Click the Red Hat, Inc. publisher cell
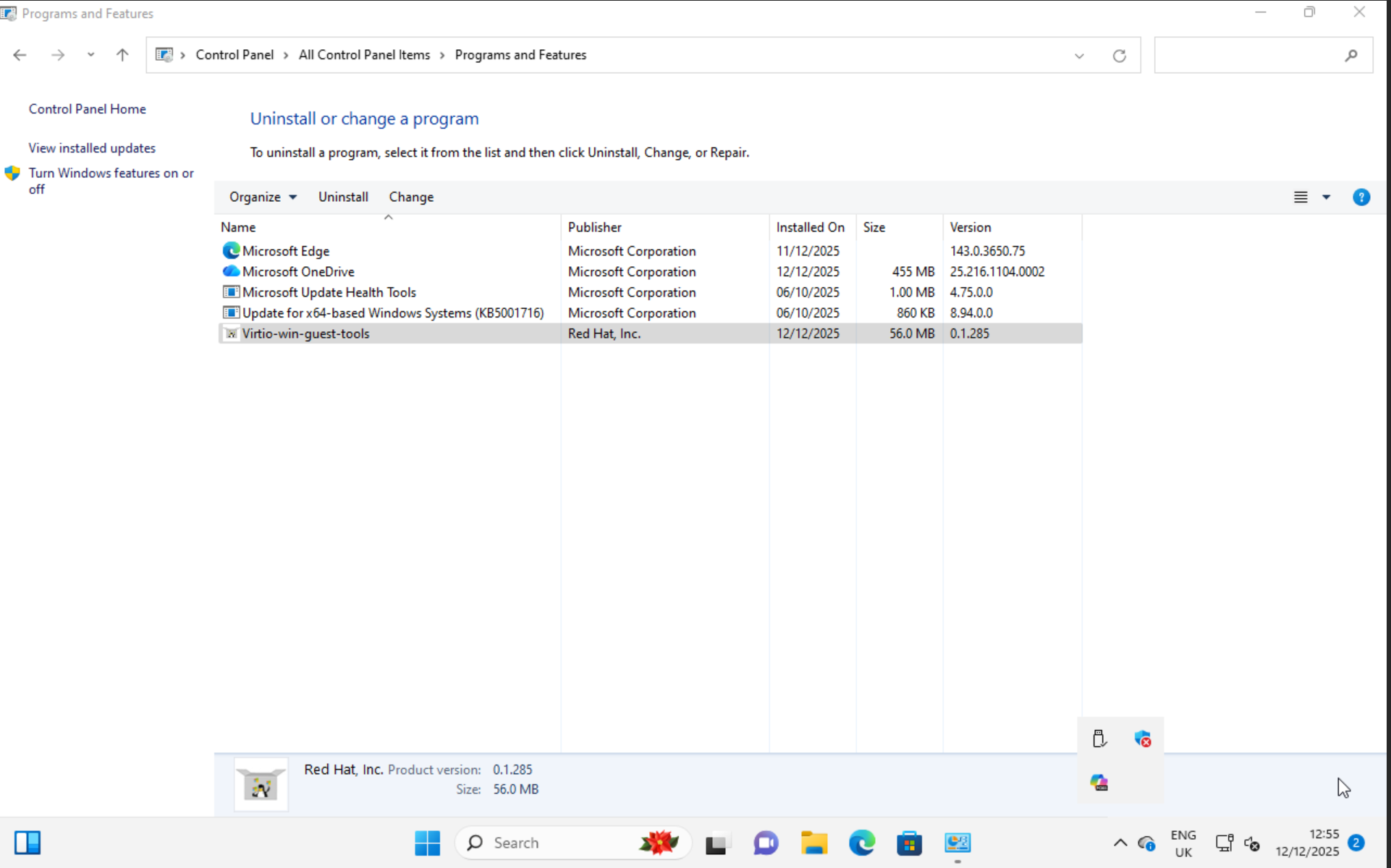This screenshot has height=868, width=1391. pyautogui.click(x=604, y=333)
